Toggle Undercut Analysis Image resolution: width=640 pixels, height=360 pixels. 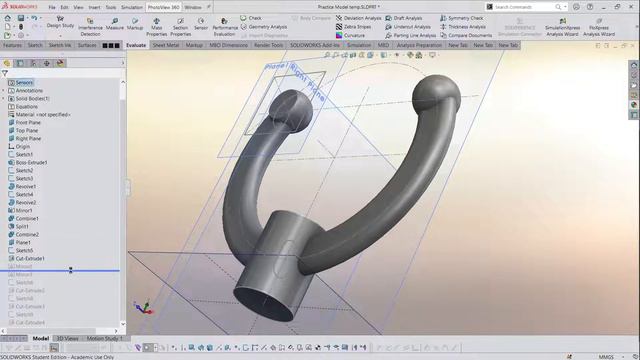(x=408, y=27)
